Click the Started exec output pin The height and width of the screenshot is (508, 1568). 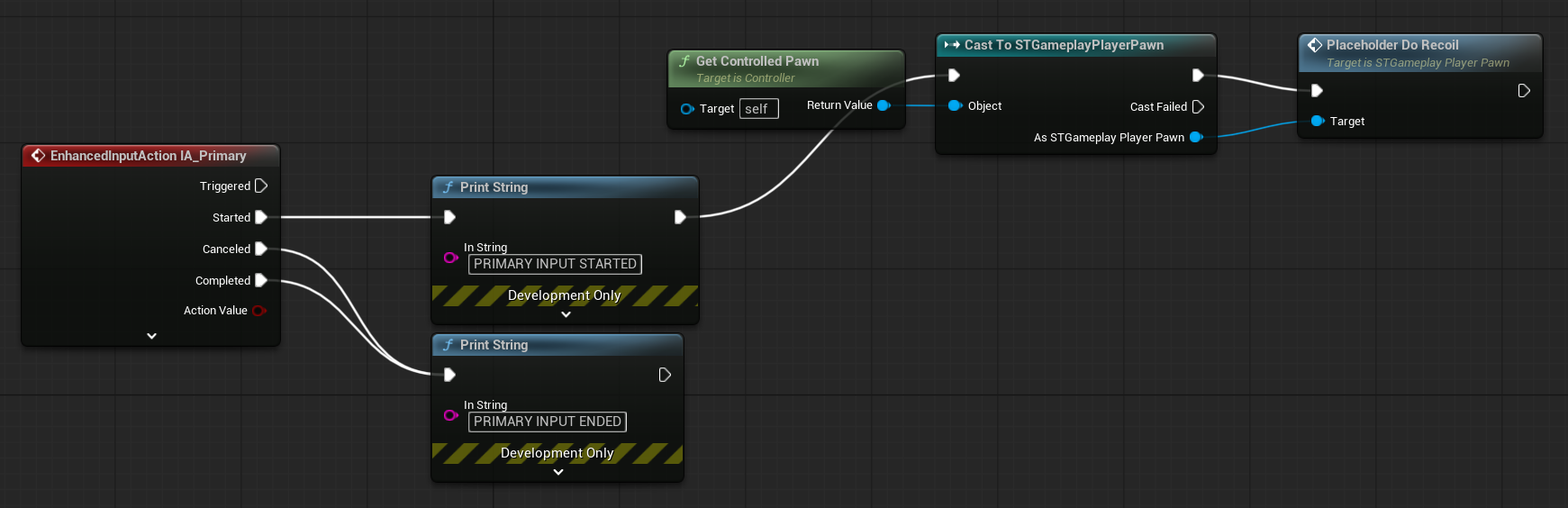[x=261, y=217]
